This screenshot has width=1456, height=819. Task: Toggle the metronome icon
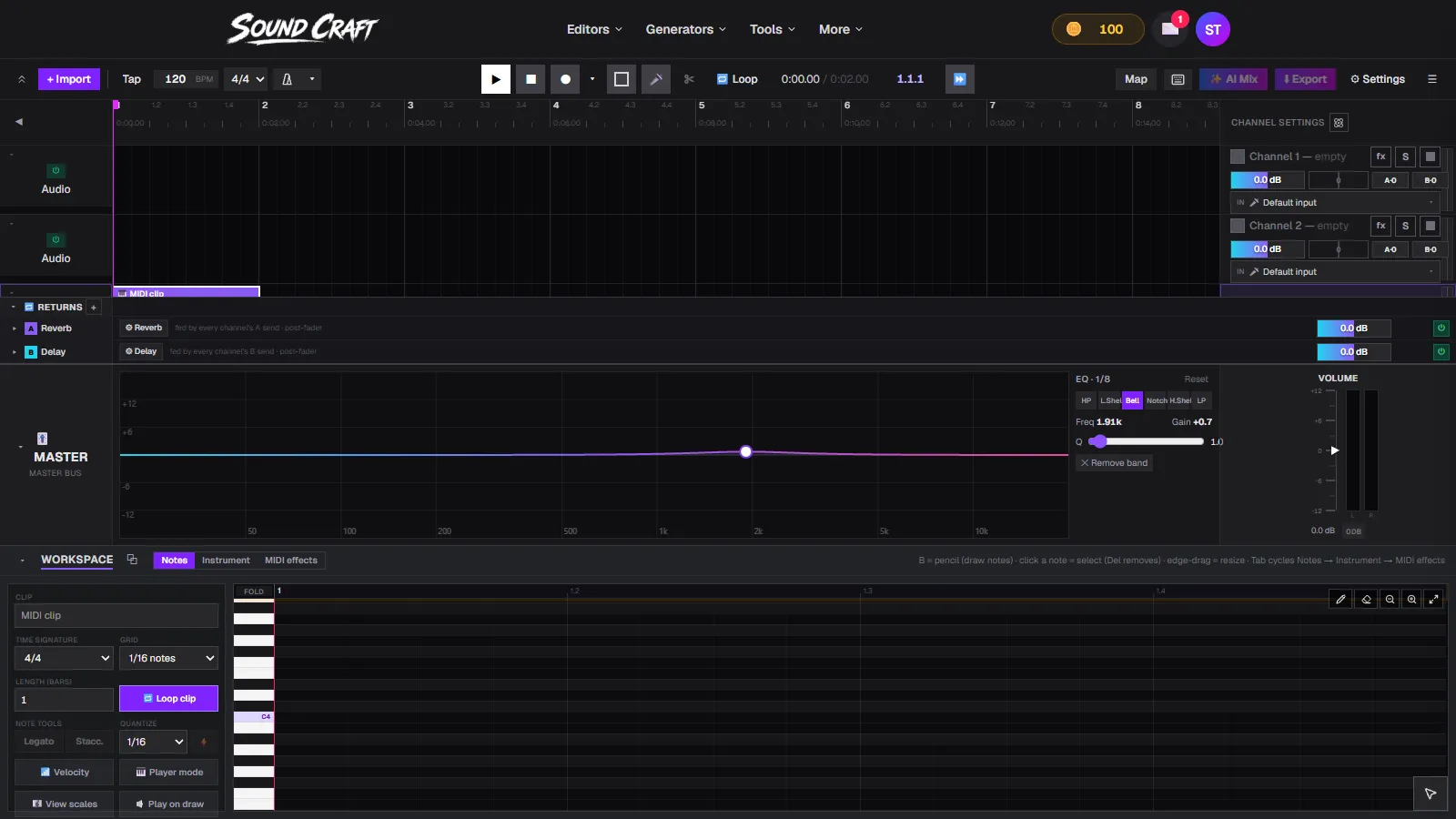(287, 79)
